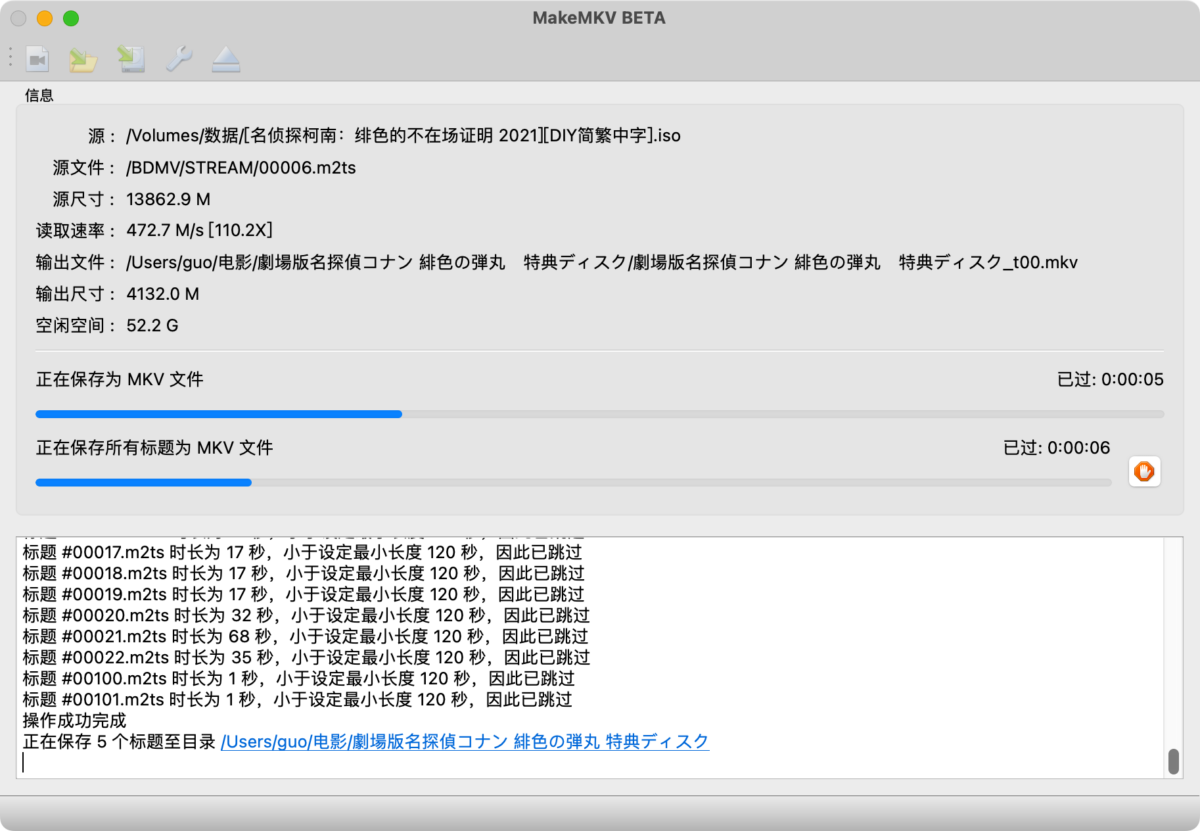Open Preferences via the wrench icon
The image size is (1200, 831).
[179, 60]
